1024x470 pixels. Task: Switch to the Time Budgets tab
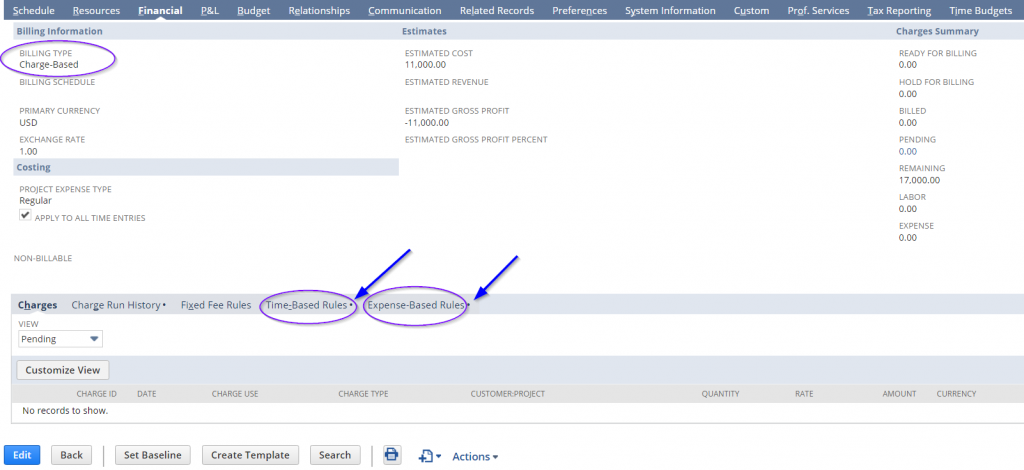pos(982,11)
